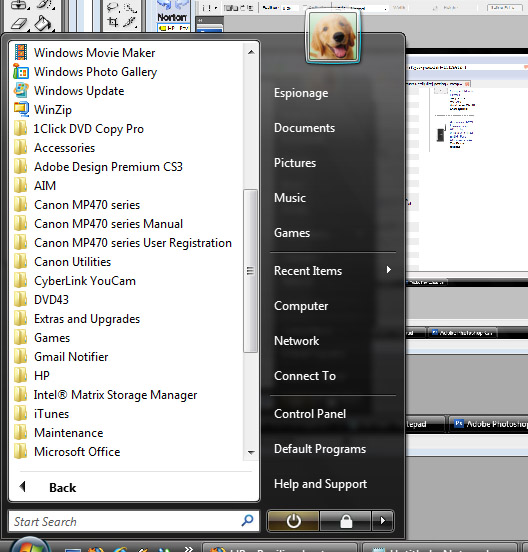The height and width of the screenshot is (552, 528).
Task: Expand the Adobe Design Premium CS3 folder
Action: coord(108,167)
